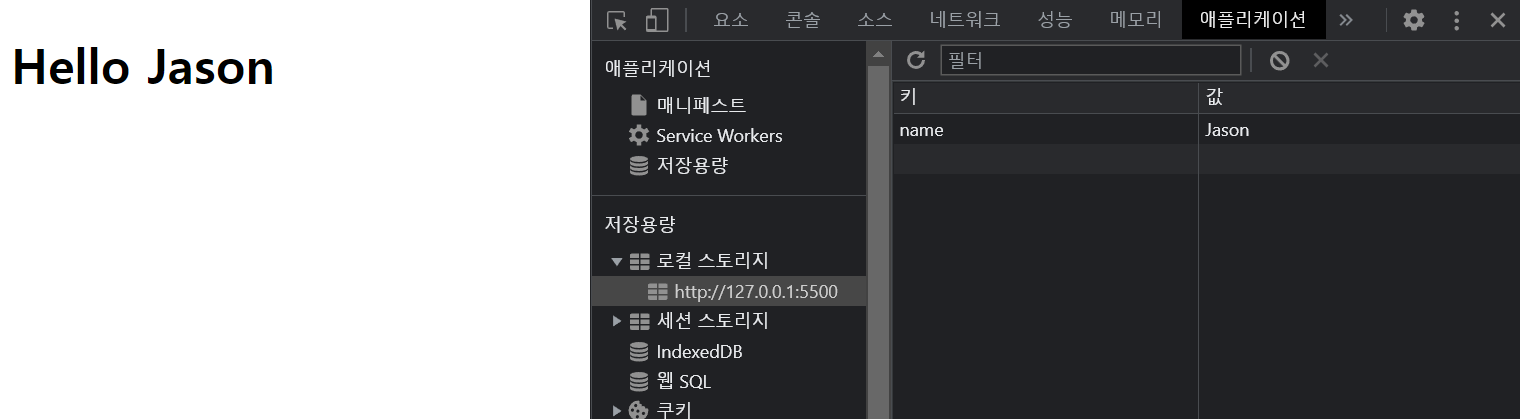Open 매니페스트 in sidebar
The image size is (1520, 419).
pyautogui.click(x=701, y=105)
